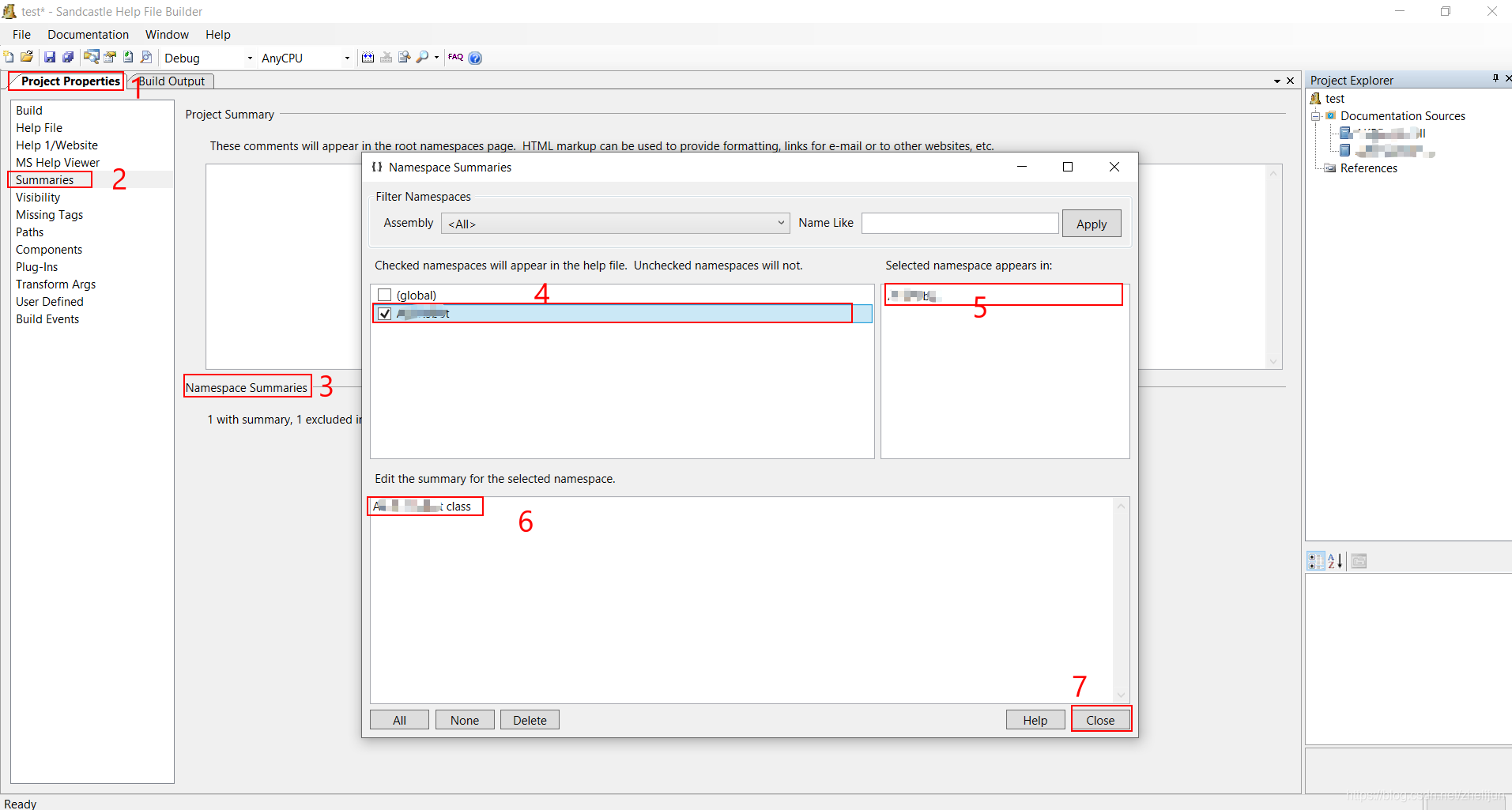The width and height of the screenshot is (1512, 810).
Task: Click the green document icon in toolbar
Action: (128, 57)
